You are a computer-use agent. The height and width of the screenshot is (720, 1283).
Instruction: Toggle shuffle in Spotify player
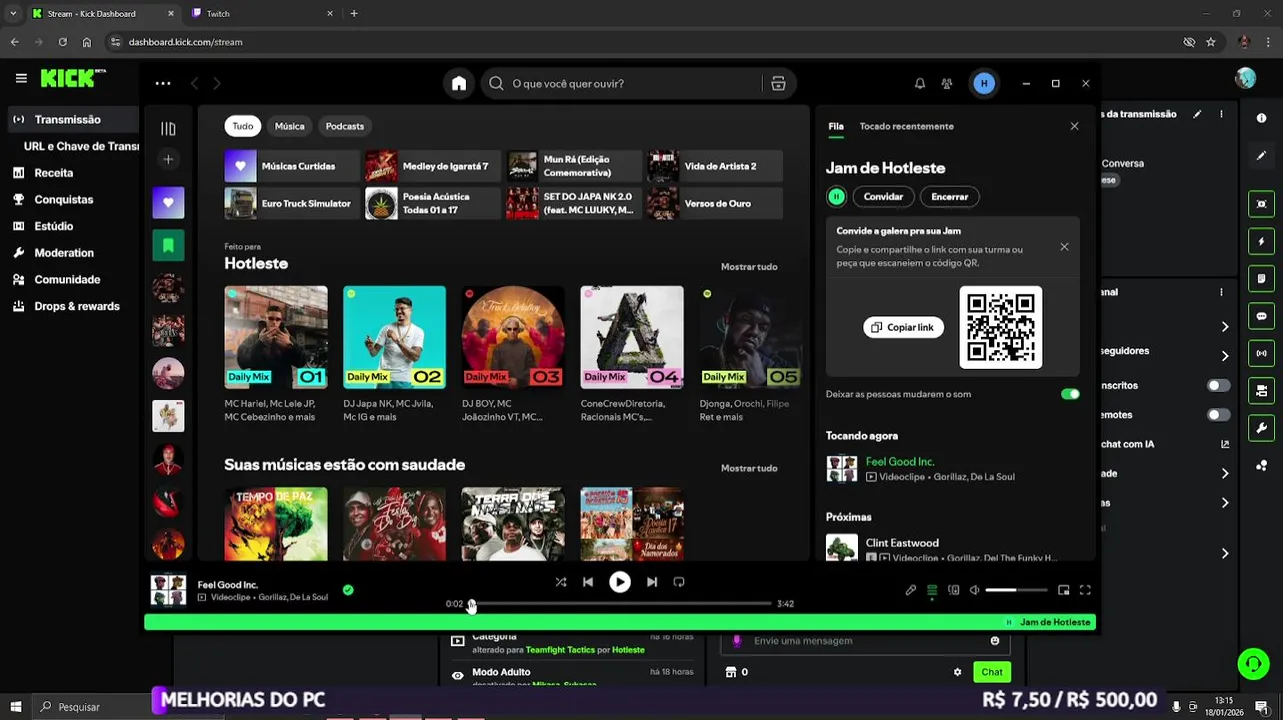tap(561, 582)
